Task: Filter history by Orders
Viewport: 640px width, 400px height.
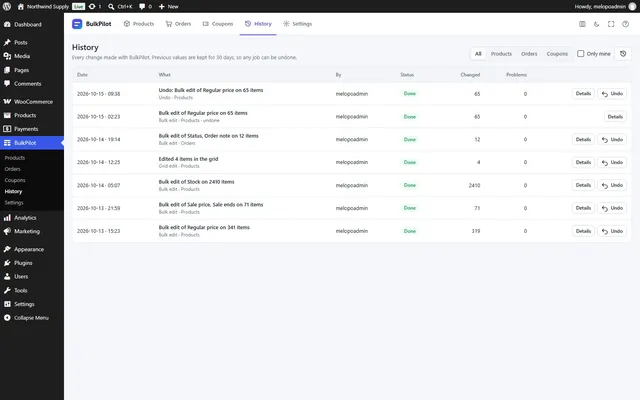Action: [529, 54]
